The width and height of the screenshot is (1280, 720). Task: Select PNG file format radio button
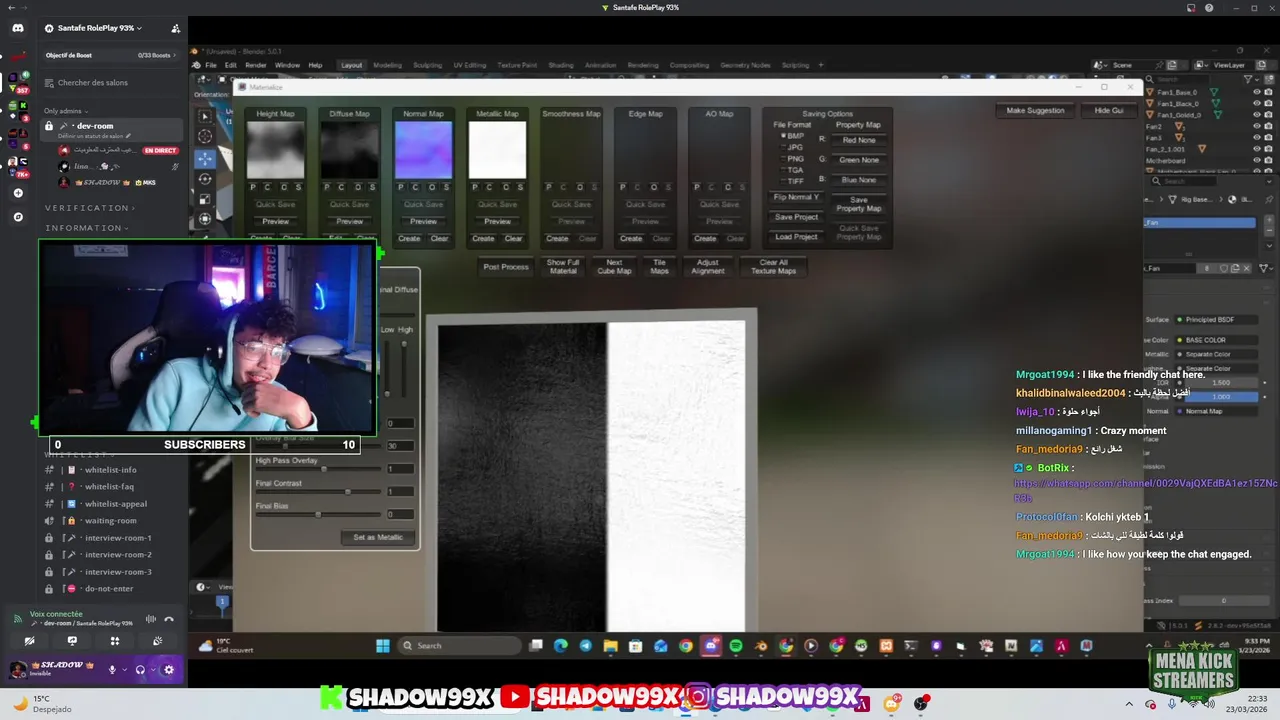pyautogui.click(x=783, y=159)
